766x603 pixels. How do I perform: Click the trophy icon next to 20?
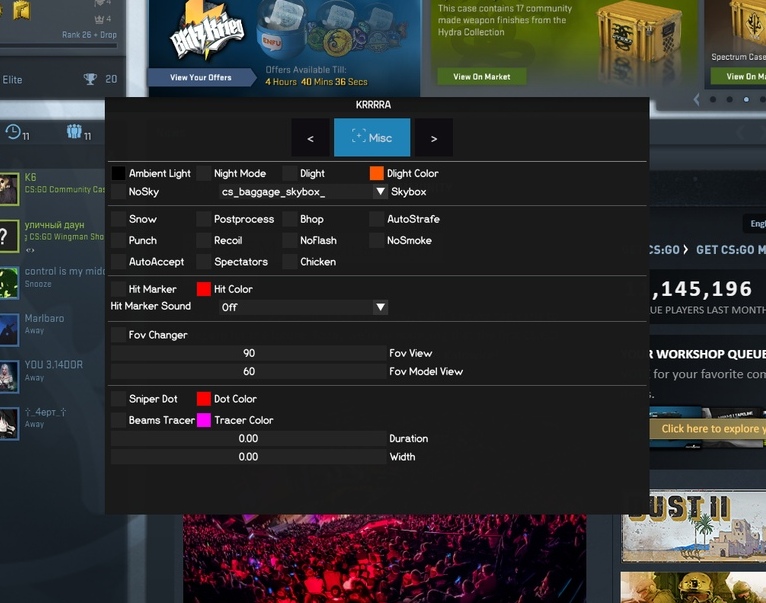point(90,79)
